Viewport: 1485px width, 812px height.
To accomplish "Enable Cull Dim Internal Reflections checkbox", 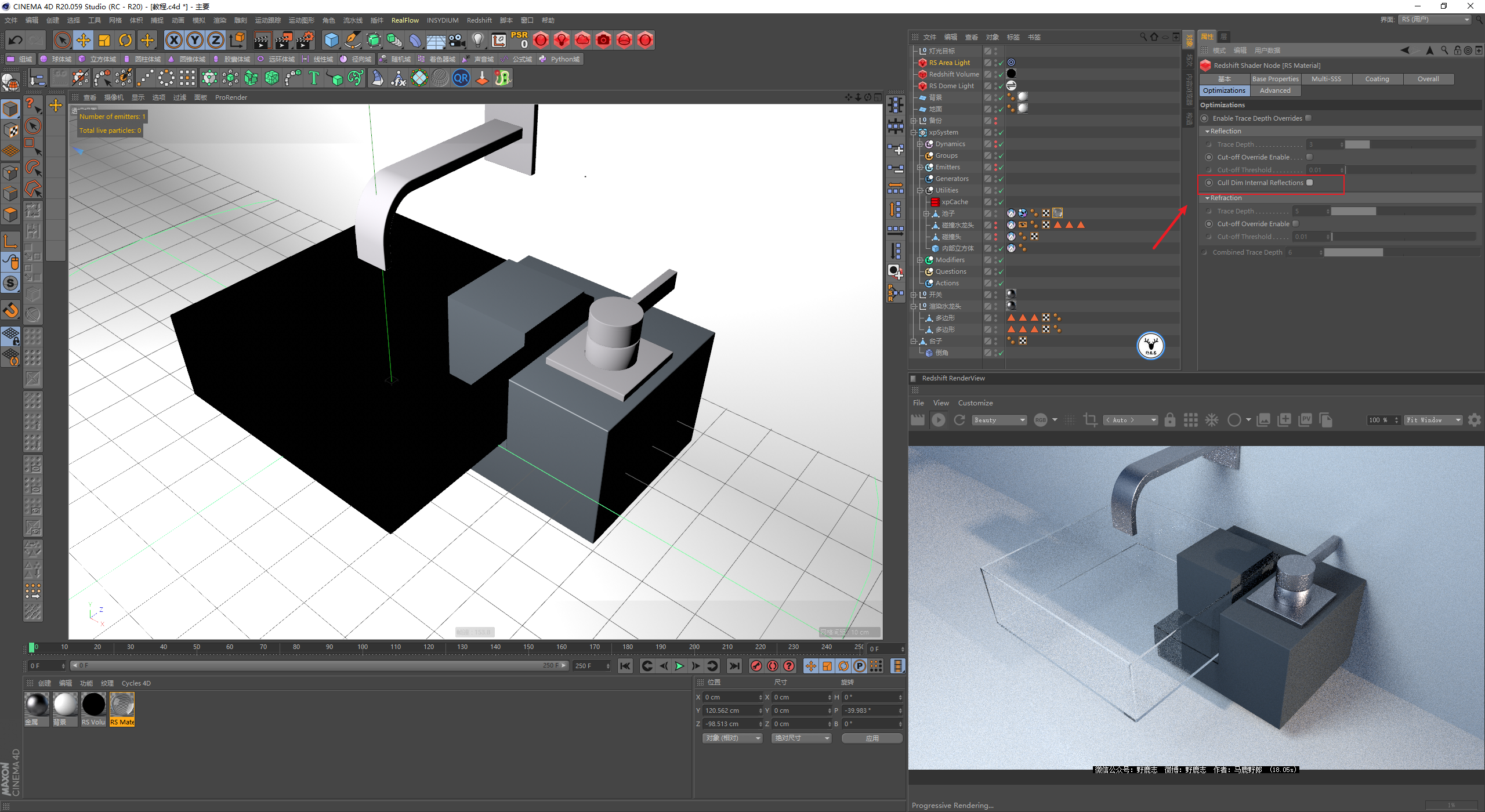I will click(1309, 183).
